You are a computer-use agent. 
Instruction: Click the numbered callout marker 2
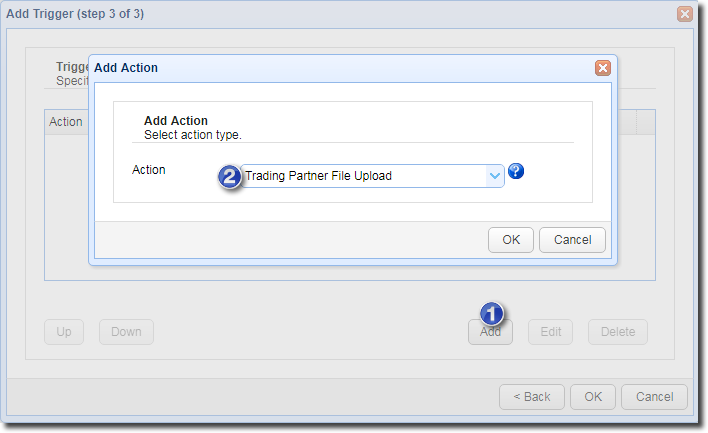point(230,177)
